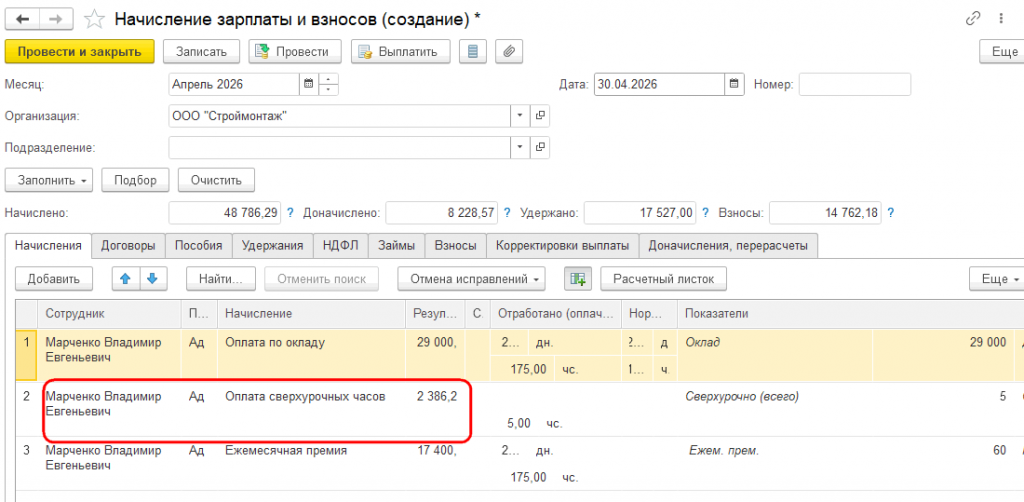Viewport: 1024px width, 502px height.
Task: Switch to the Пособия tab
Action: tap(199, 245)
